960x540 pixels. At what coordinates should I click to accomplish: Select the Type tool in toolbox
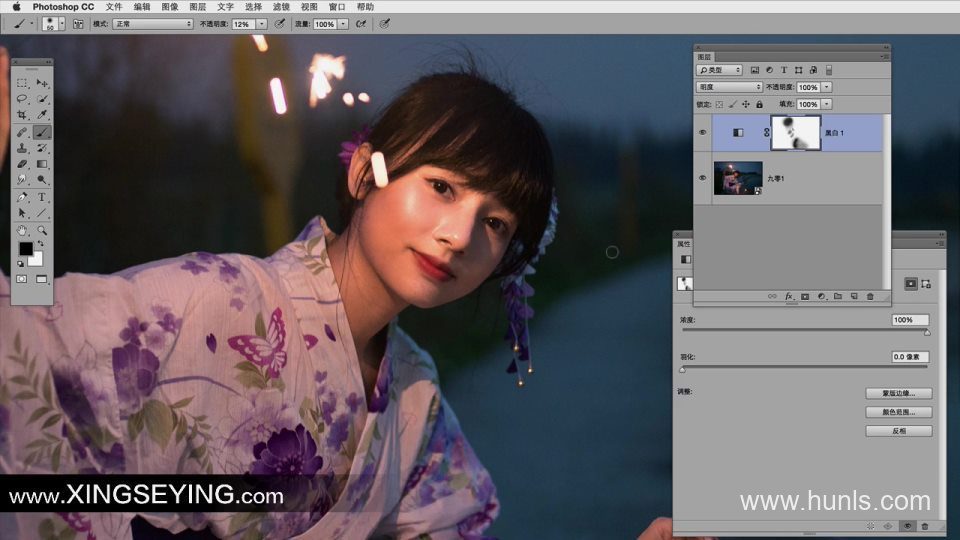click(x=42, y=197)
